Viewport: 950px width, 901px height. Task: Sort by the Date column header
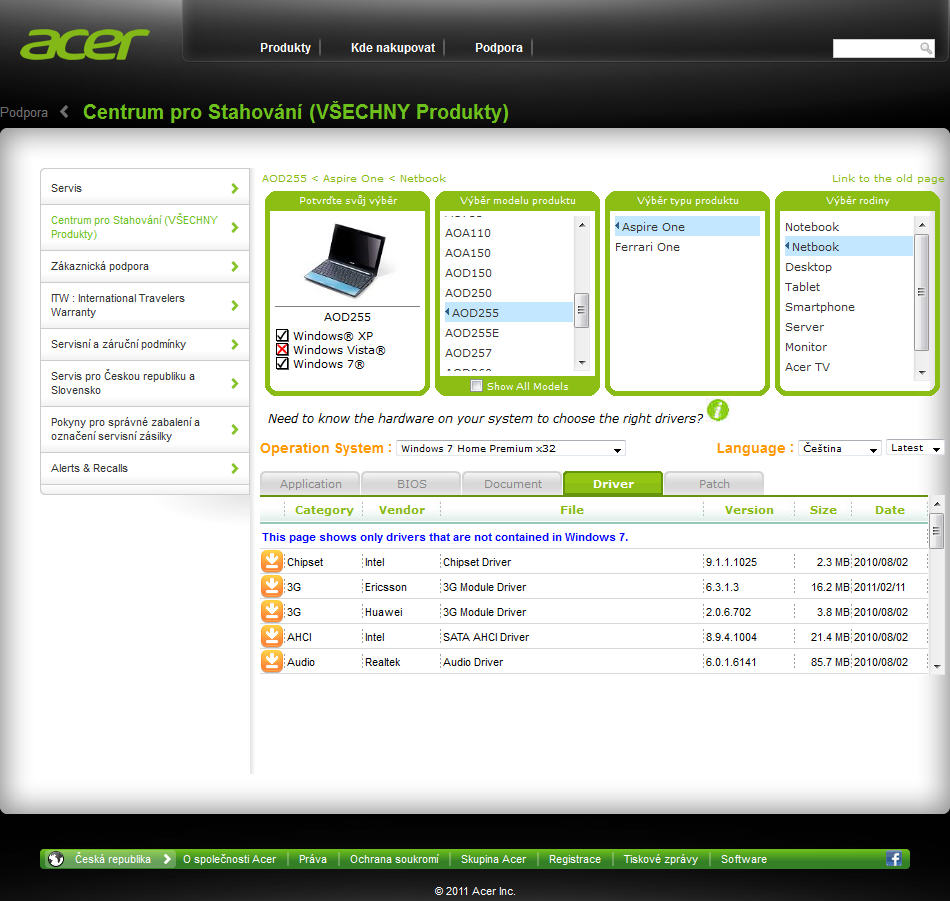point(889,510)
